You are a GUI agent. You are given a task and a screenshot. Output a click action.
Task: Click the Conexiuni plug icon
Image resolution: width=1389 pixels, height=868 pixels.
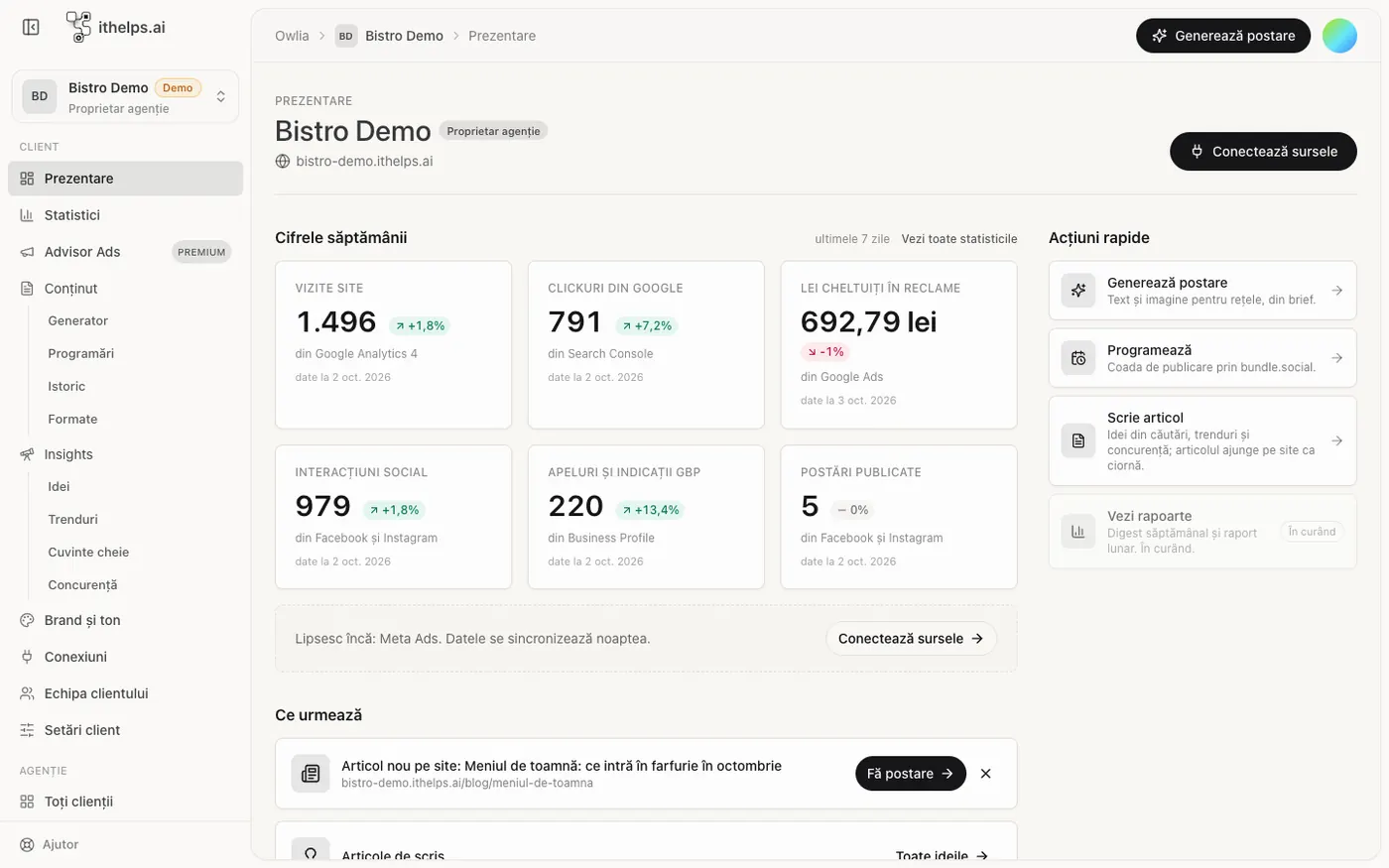tap(27, 657)
